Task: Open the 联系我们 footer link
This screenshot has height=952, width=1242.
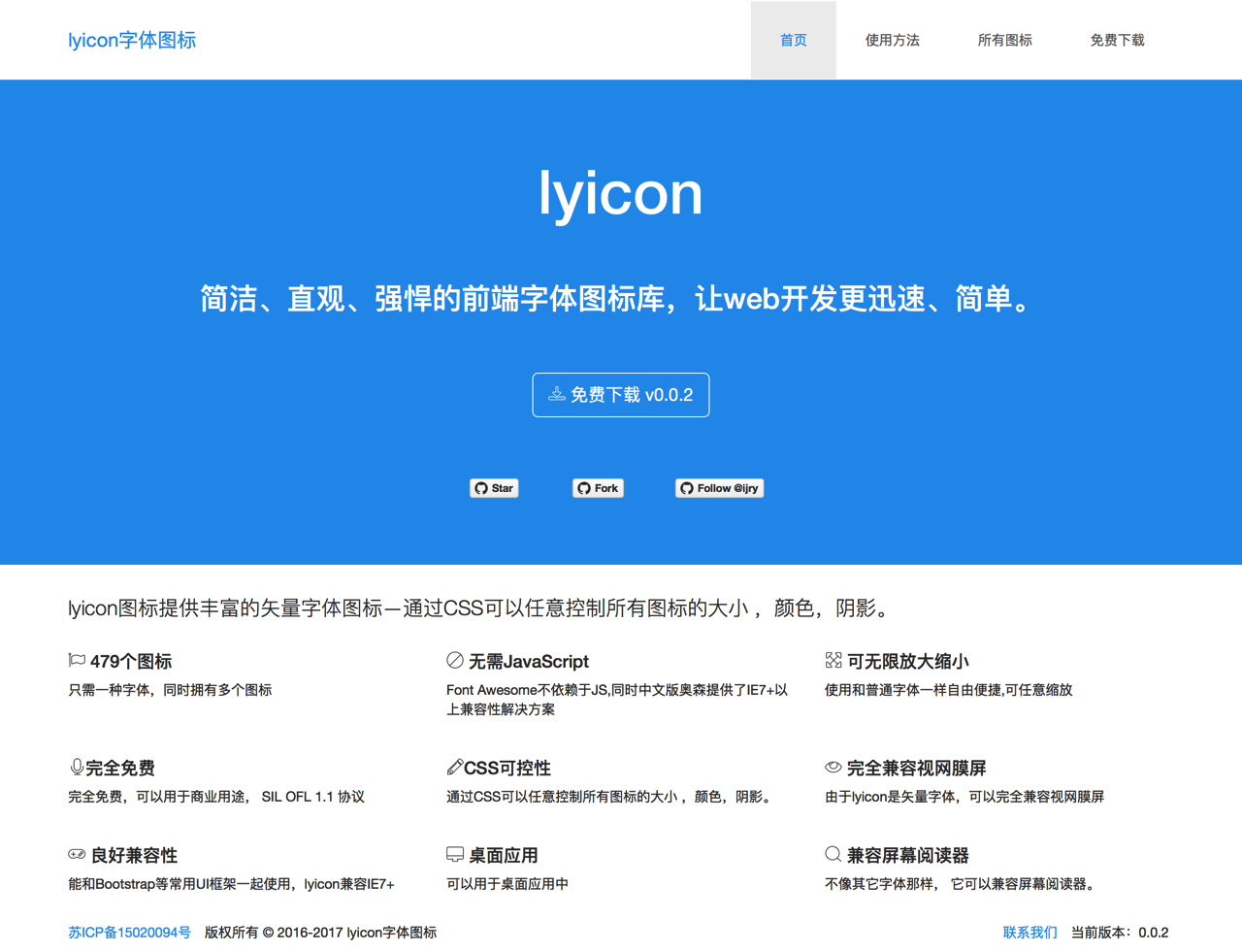Action: (x=1030, y=933)
